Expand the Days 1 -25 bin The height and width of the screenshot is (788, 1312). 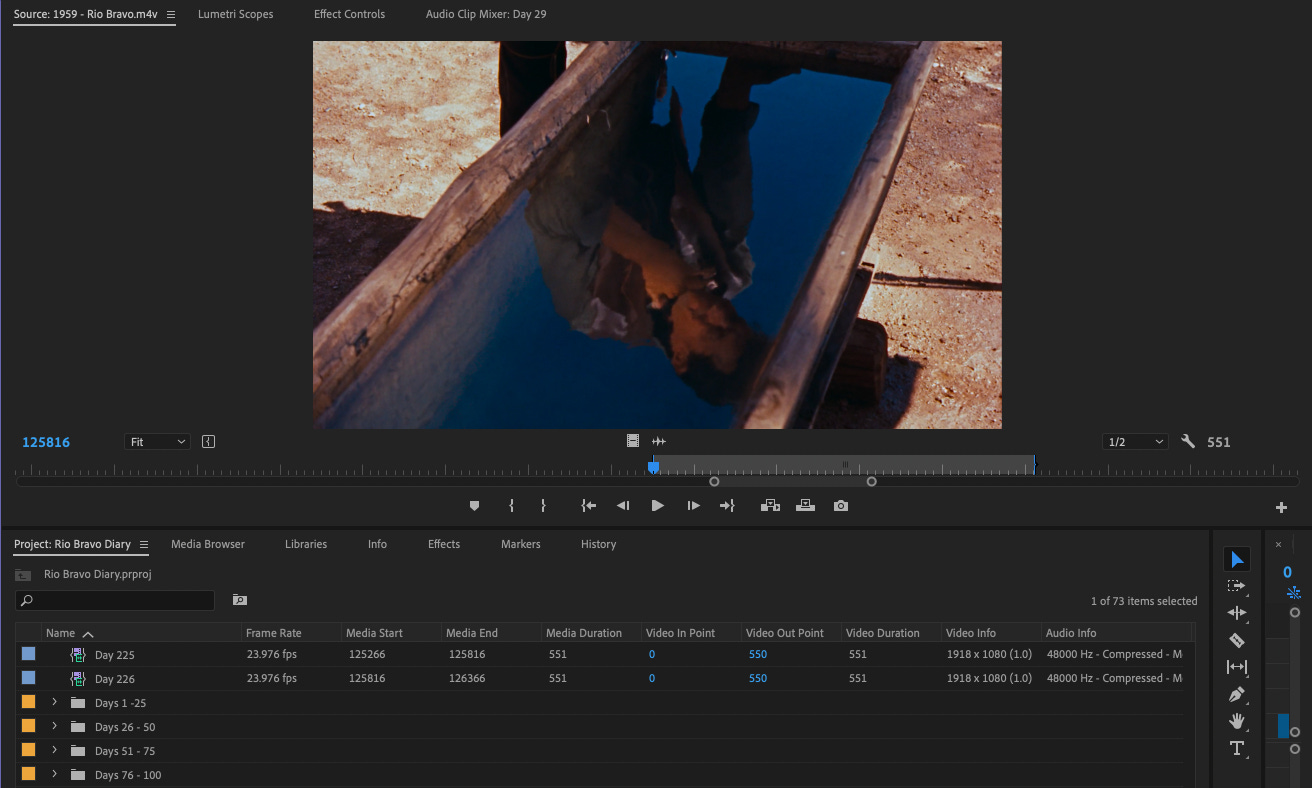[x=54, y=702]
